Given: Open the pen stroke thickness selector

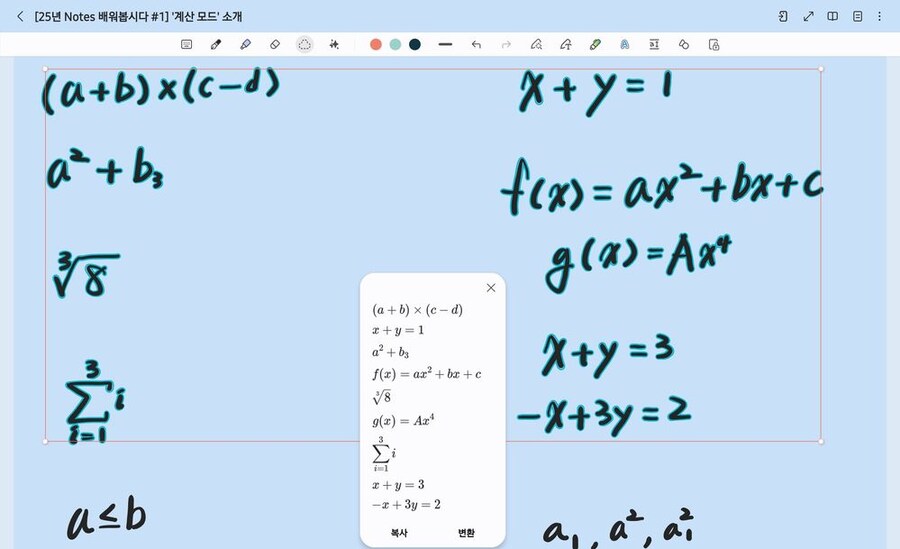Looking at the screenshot, I should point(446,44).
